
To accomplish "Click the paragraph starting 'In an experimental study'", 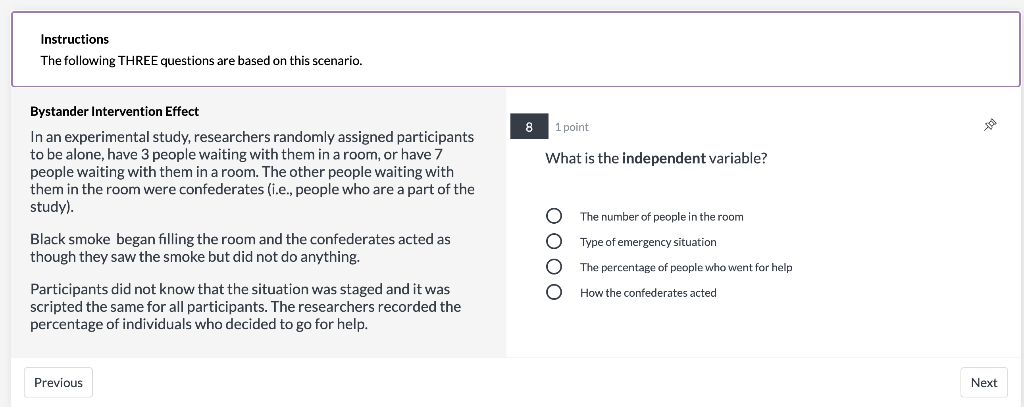I will coord(252,172).
